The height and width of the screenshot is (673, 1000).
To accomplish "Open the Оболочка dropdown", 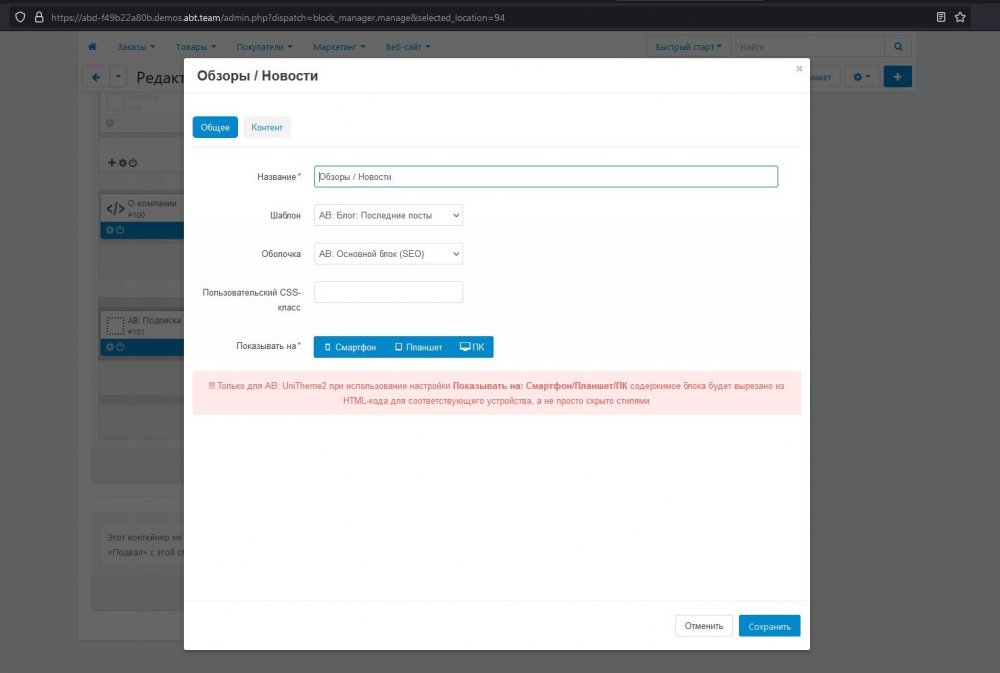I will pos(388,254).
